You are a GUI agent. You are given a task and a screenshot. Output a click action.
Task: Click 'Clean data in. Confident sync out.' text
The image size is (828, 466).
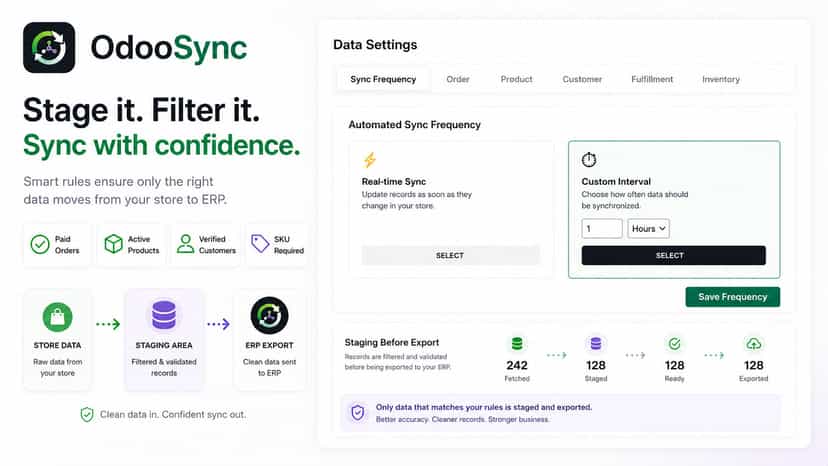click(x=173, y=414)
